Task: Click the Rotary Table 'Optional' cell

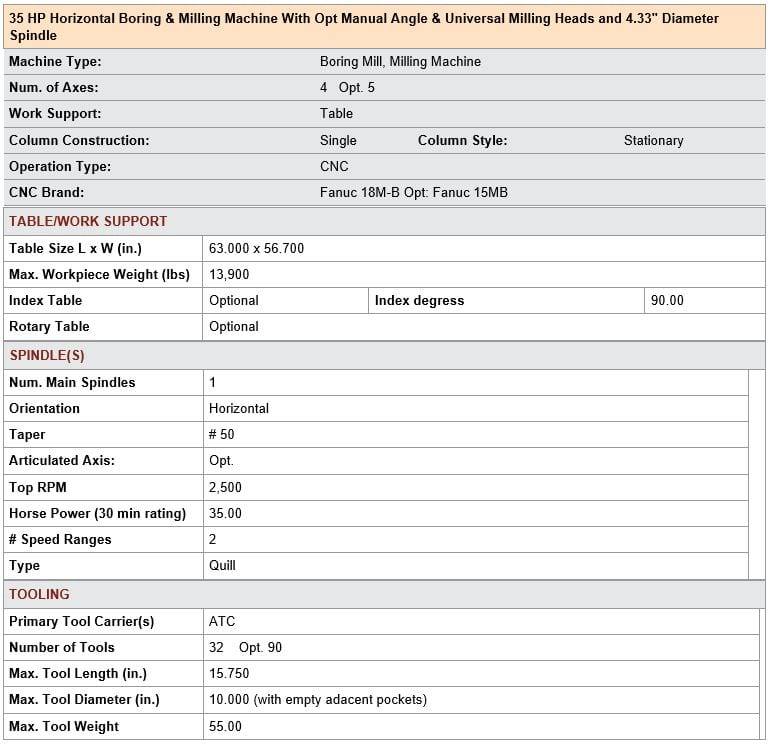Action: click(234, 327)
